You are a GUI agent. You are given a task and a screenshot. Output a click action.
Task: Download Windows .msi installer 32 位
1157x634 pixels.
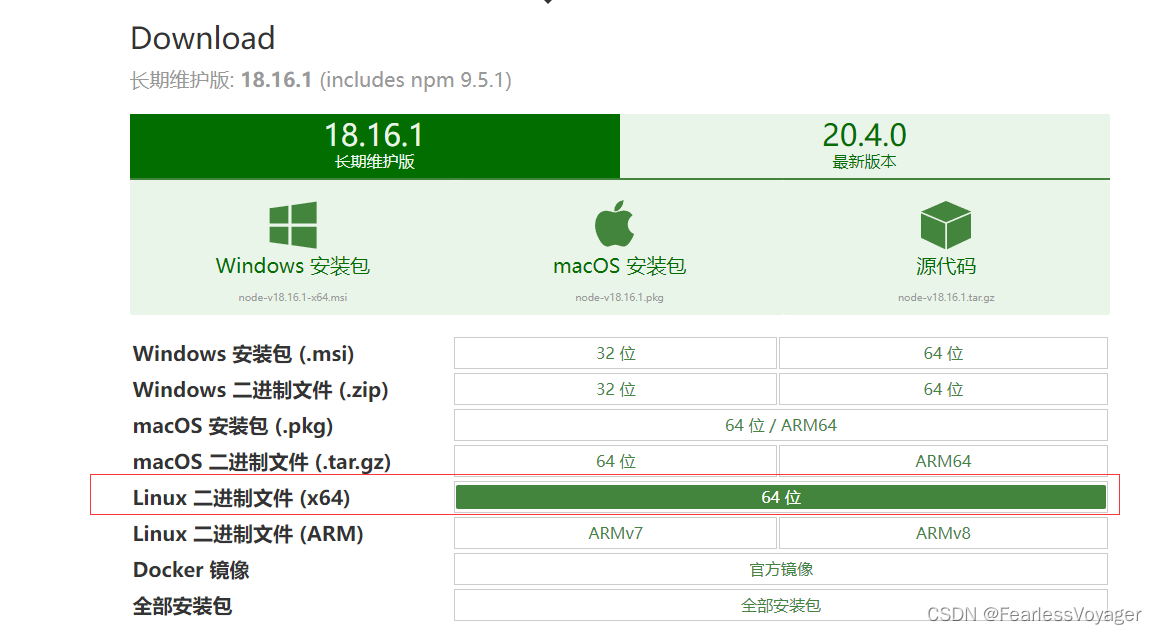tap(615, 353)
